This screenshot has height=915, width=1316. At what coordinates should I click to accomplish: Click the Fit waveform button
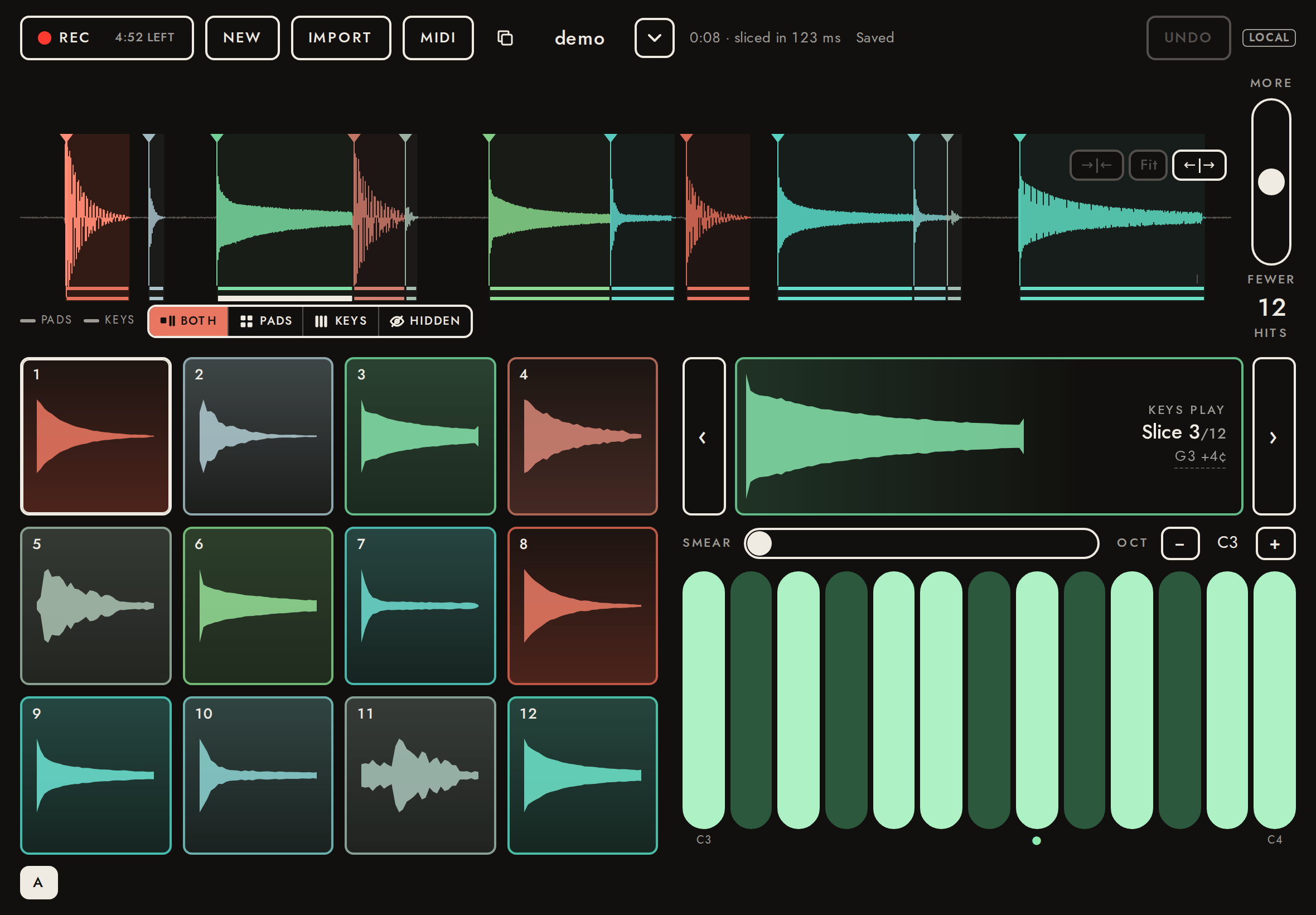[x=1148, y=165]
